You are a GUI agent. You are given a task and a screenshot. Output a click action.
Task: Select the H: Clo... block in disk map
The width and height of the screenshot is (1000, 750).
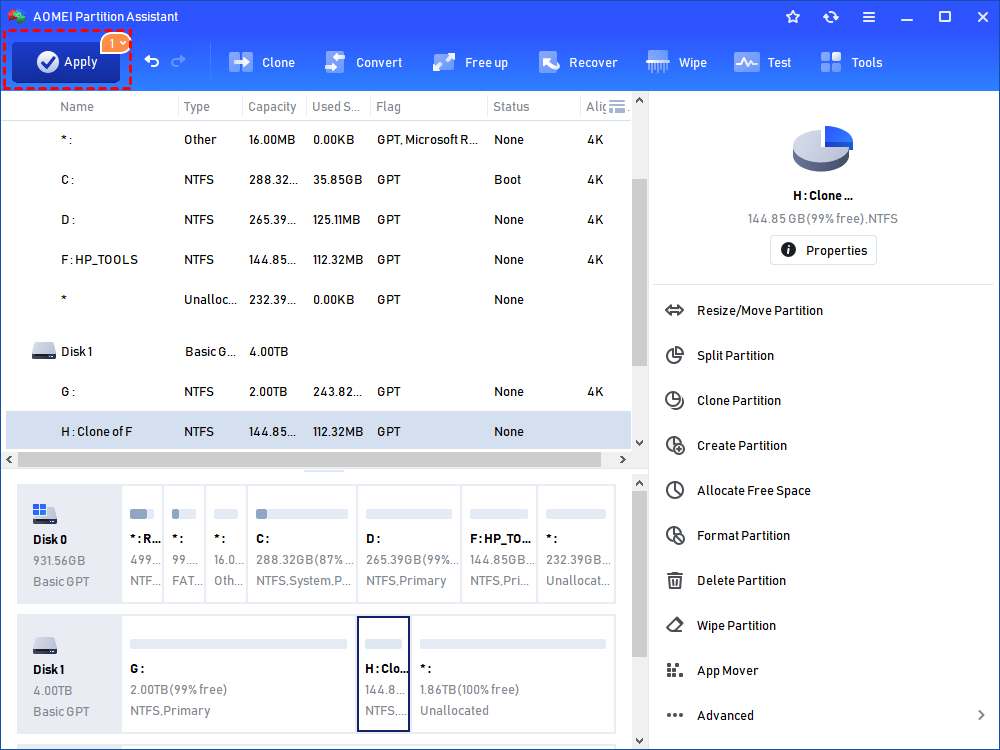pos(383,674)
